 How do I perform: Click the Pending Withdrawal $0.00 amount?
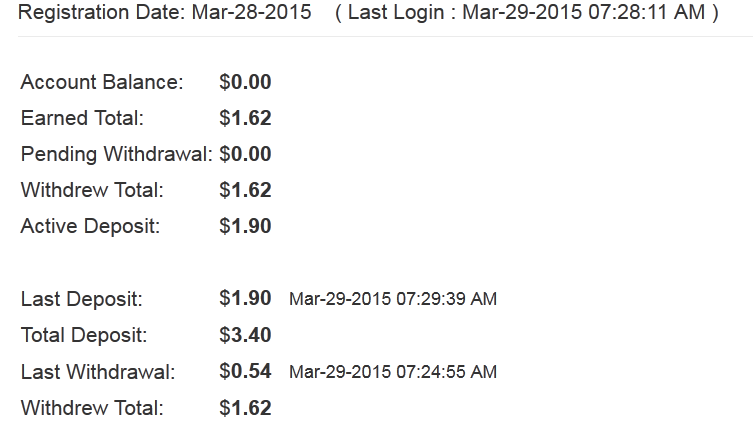point(245,154)
